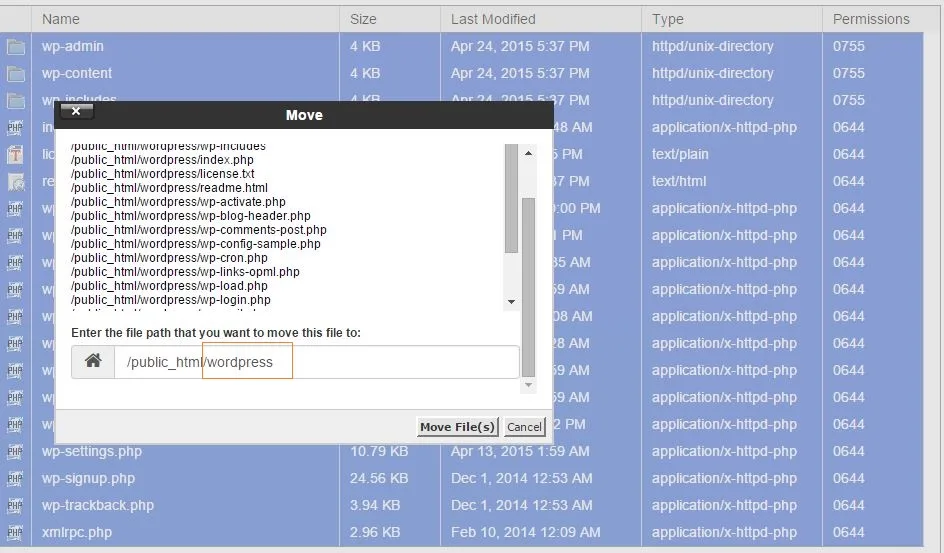Click /public_html/wordpress/wp-comments-post.php in the move list

click(199, 230)
